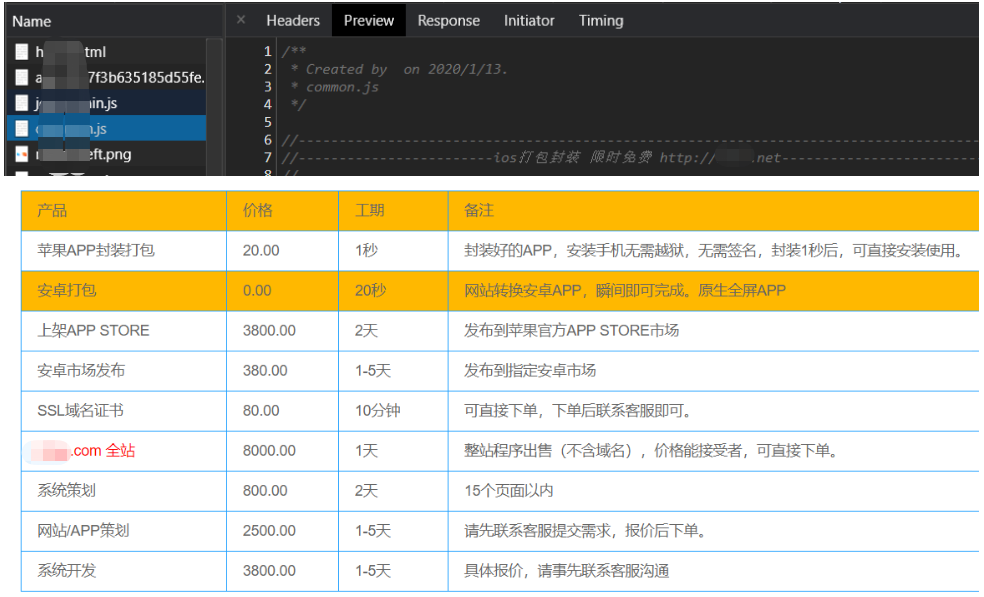Screen dimensions: 984x597
Task: Click the common.js comment line
Action: tap(335, 87)
